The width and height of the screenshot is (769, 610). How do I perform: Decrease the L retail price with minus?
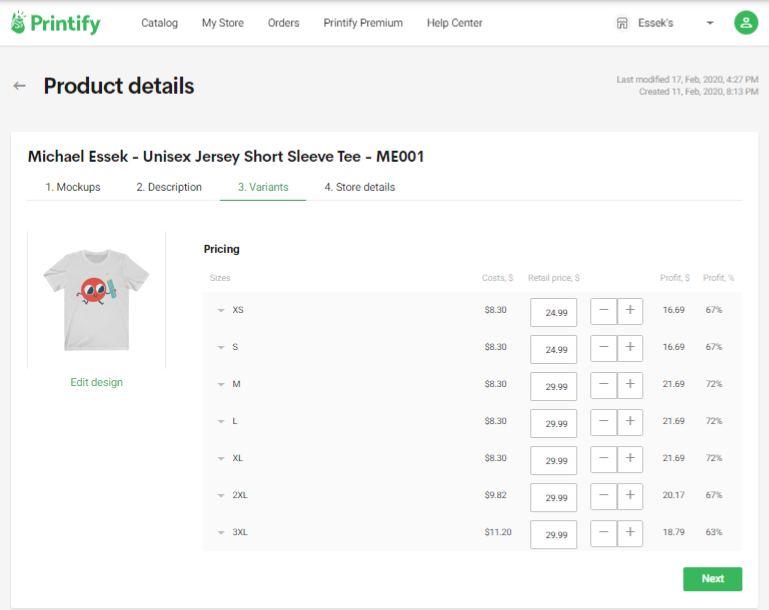[x=603, y=422]
